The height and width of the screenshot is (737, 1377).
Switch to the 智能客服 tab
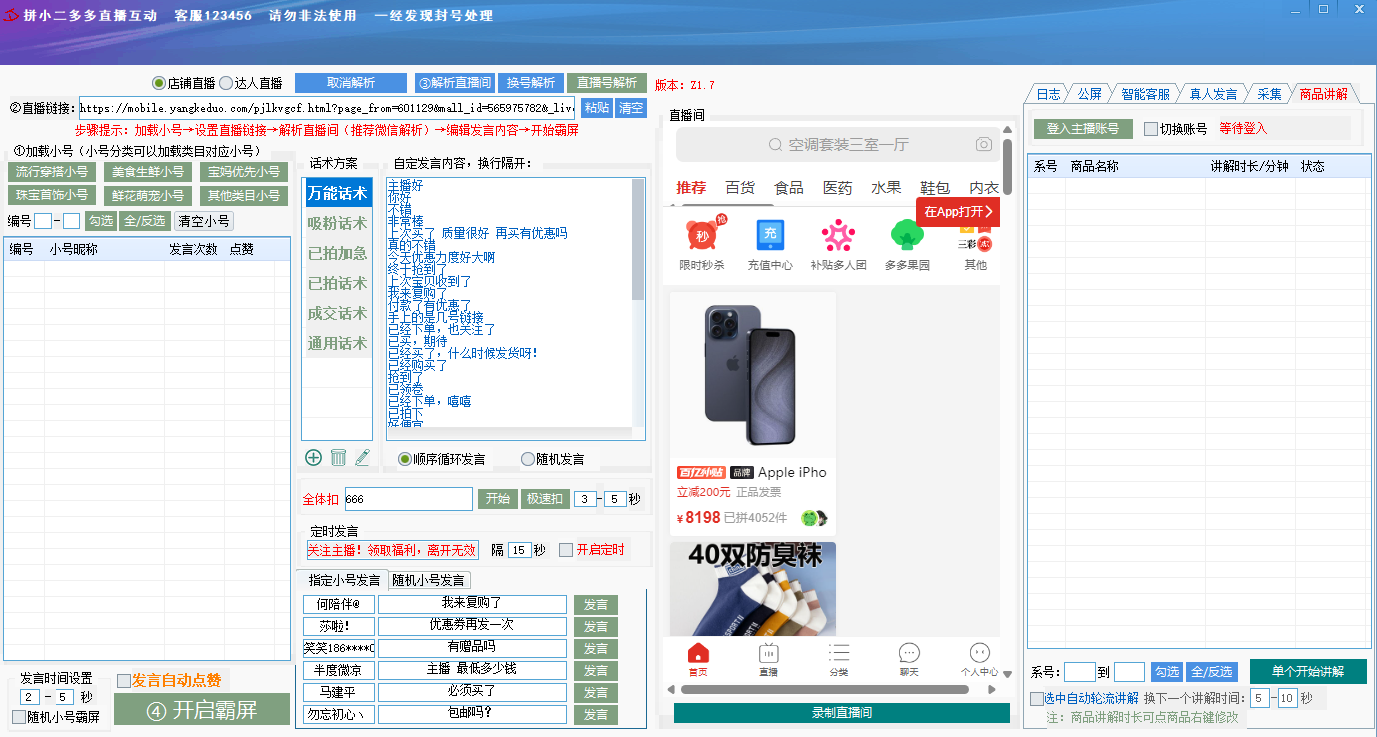coord(1145,94)
